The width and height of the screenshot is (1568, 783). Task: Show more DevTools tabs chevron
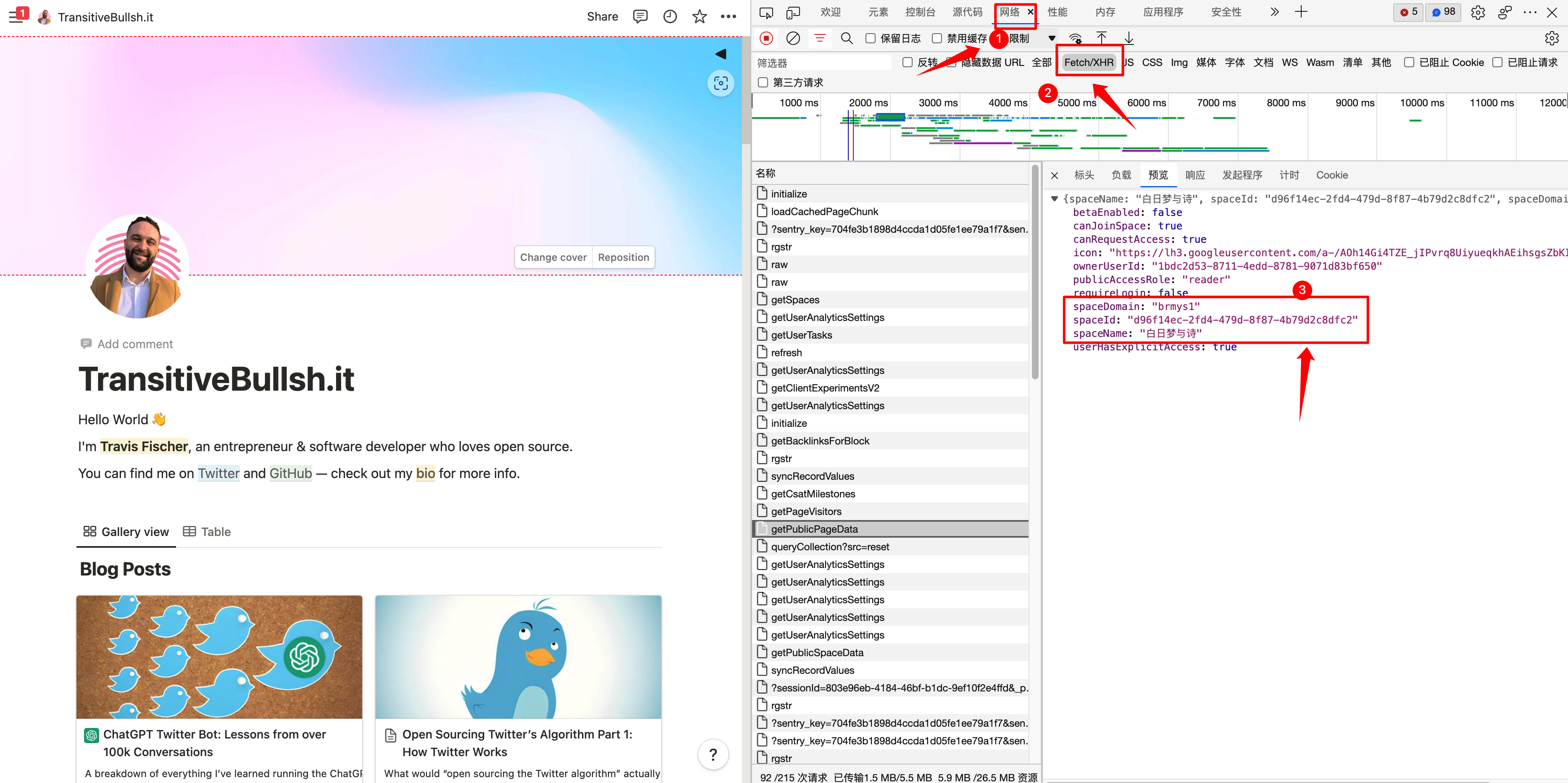click(x=1274, y=12)
